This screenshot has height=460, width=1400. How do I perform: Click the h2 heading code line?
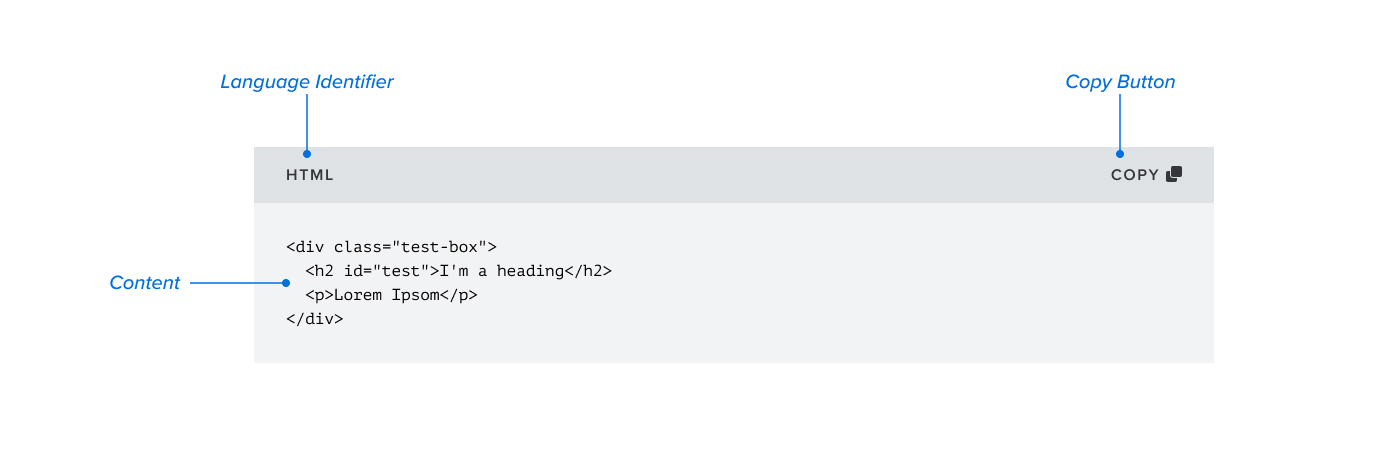pyautogui.click(x=458, y=271)
